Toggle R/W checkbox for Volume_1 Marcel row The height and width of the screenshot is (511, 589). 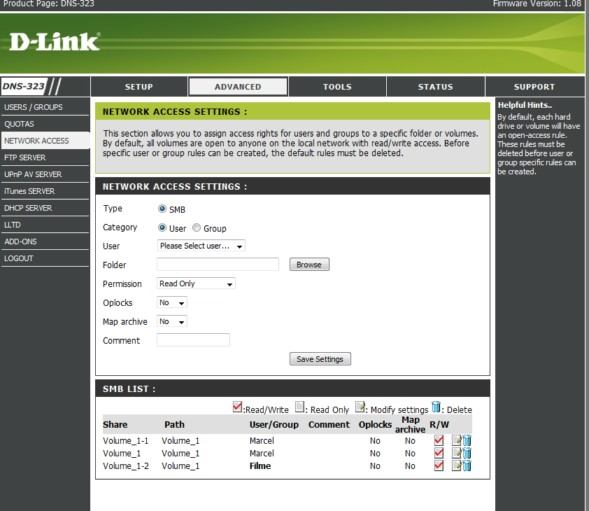tap(438, 453)
